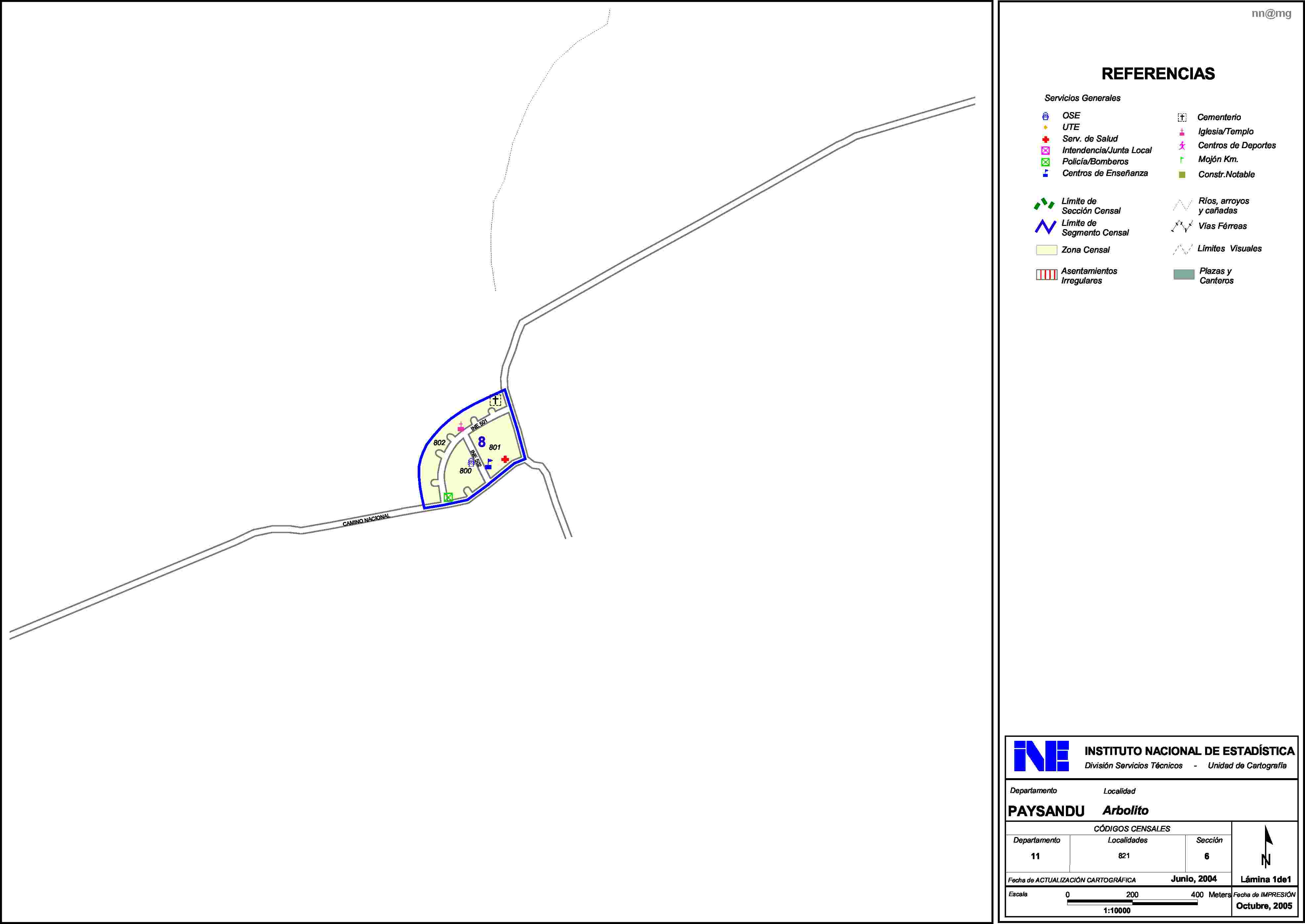1305x924 pixels.
Task: Click the Serv. de Salud red cross legend icon
Action: pos(1045,140)
